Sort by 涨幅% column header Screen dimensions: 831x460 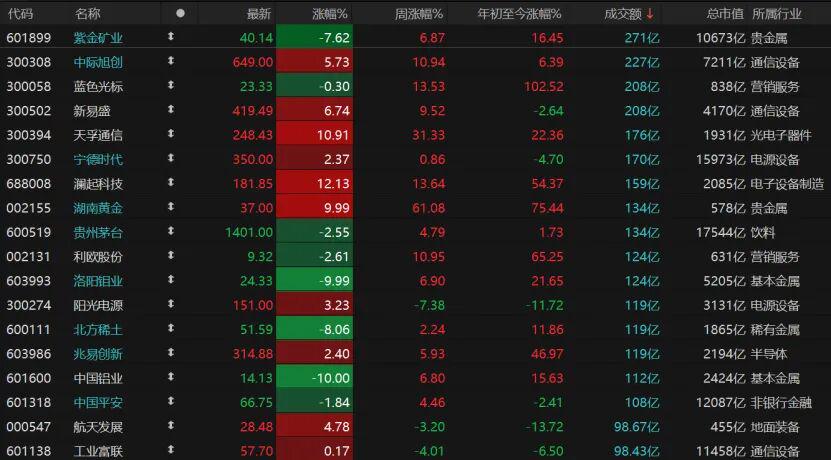point(327,13)
